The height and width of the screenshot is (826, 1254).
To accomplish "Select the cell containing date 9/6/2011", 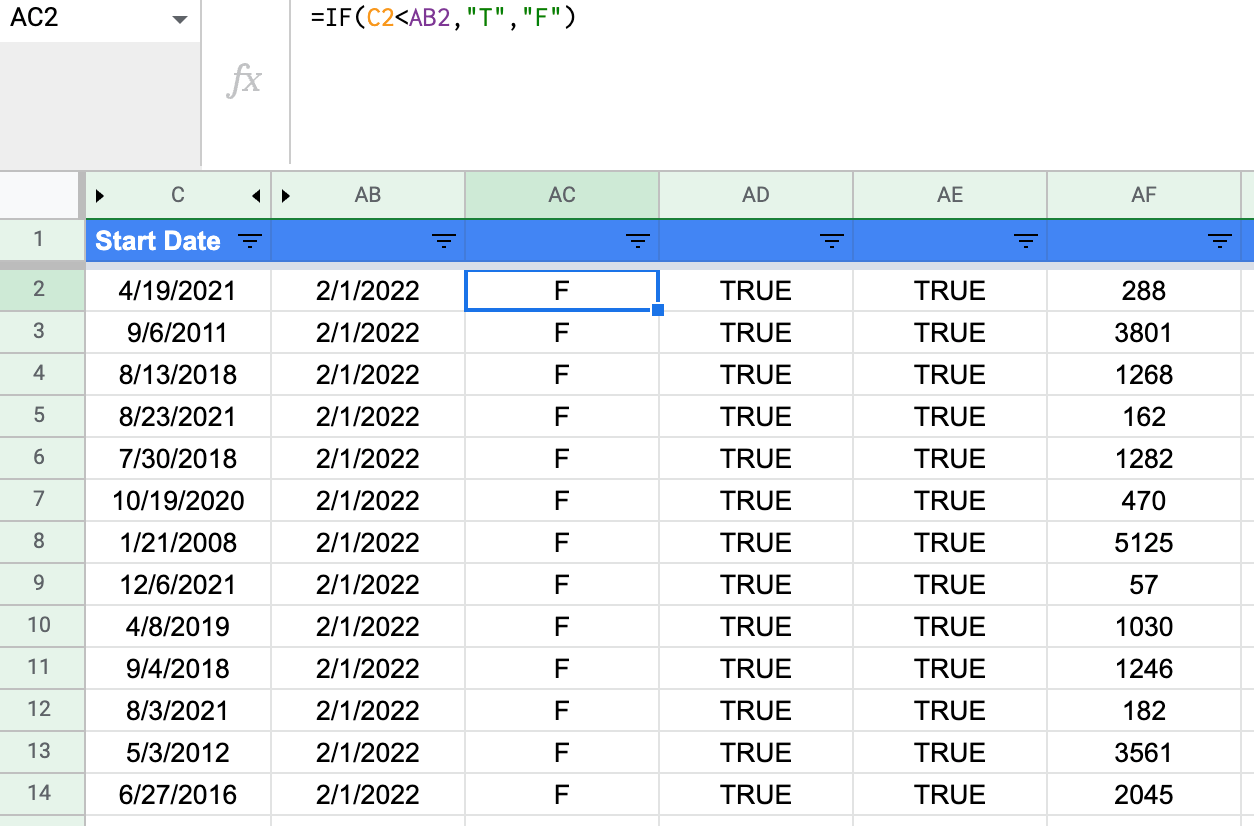I will (x=177, y=332).
